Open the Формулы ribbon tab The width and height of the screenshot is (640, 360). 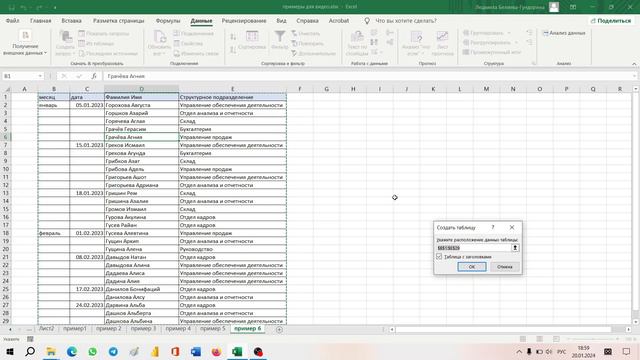point(168,20)
